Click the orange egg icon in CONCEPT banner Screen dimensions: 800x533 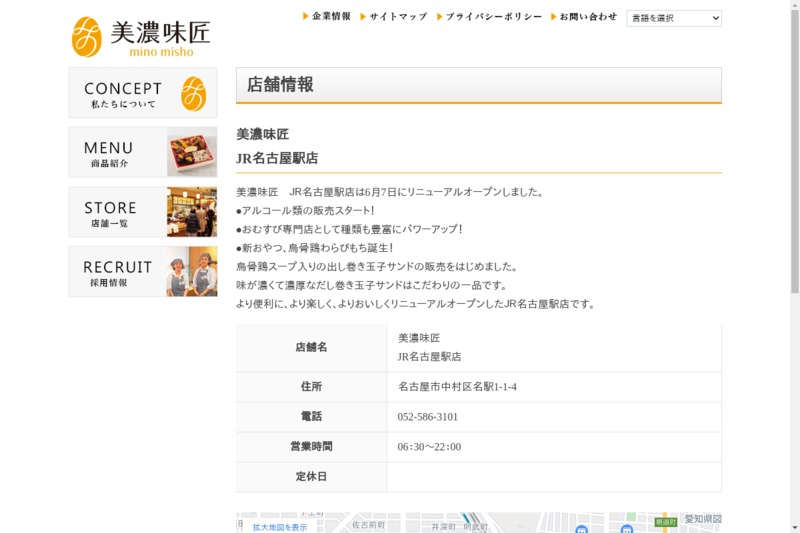pyautogui.click(x=193, y=94)
